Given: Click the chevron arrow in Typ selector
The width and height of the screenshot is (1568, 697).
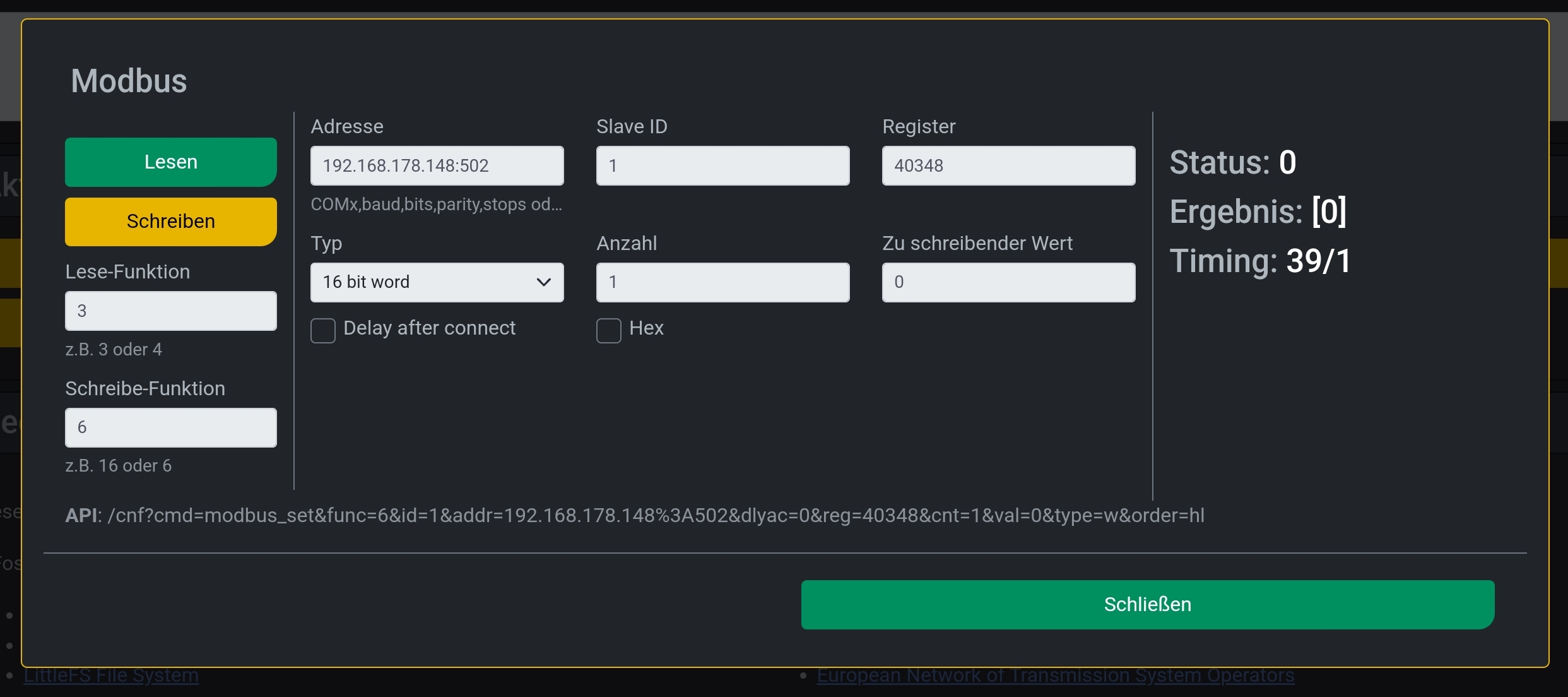Looking at the screenshot, I should [x=543, y=282].
